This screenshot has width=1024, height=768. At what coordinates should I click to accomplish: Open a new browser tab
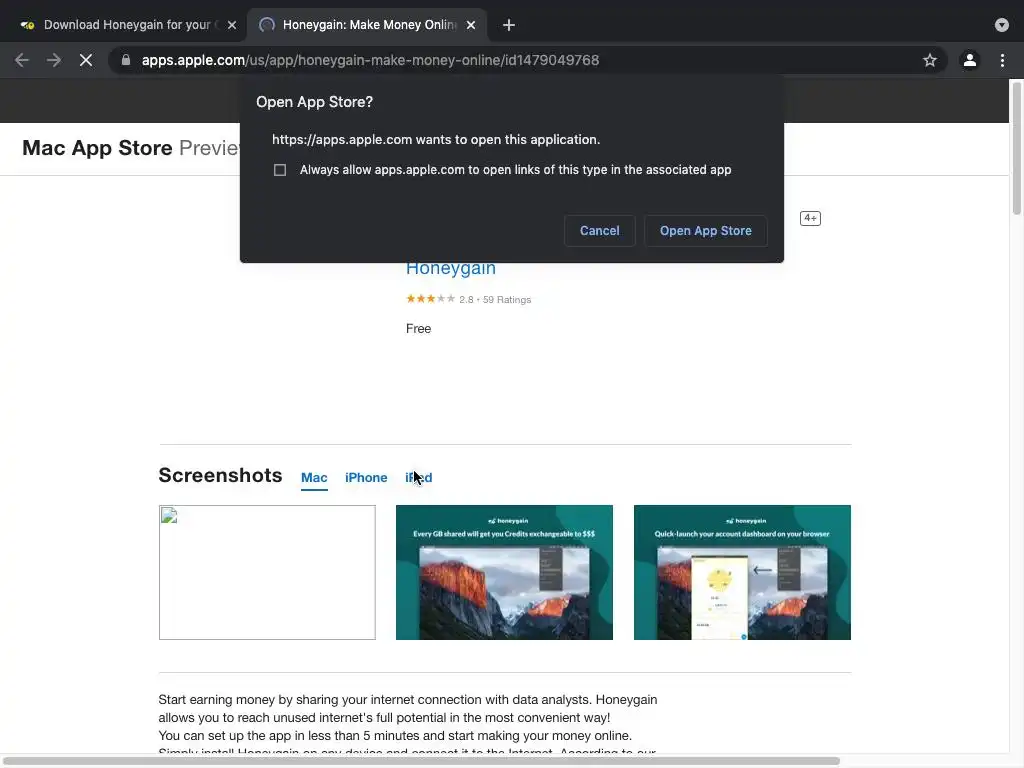point(509,25)
